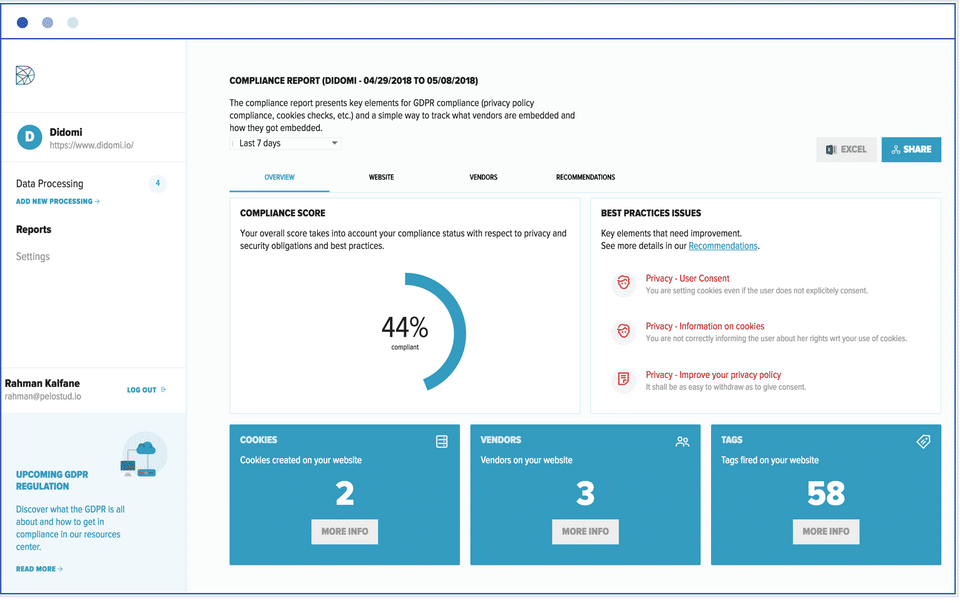Click the Didomi account name

pos(66,132)
